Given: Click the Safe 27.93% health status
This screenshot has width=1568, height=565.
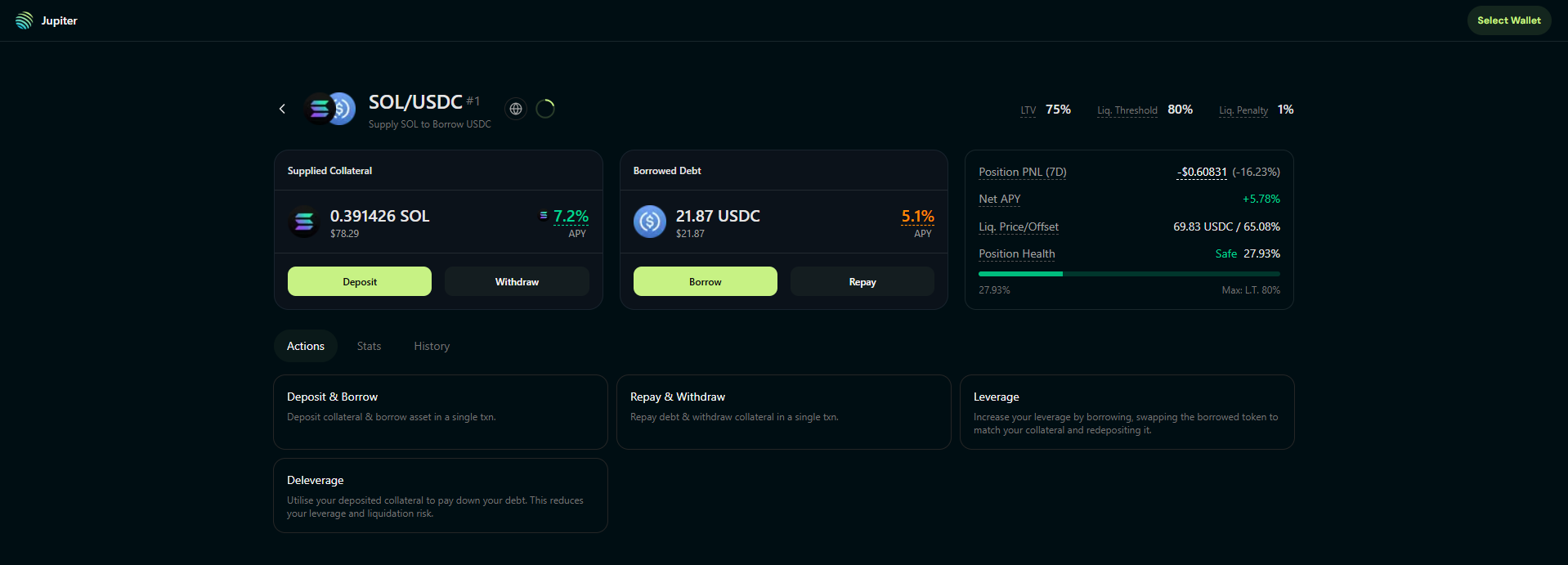Looking at the screenshot, I should (1248, 253).
